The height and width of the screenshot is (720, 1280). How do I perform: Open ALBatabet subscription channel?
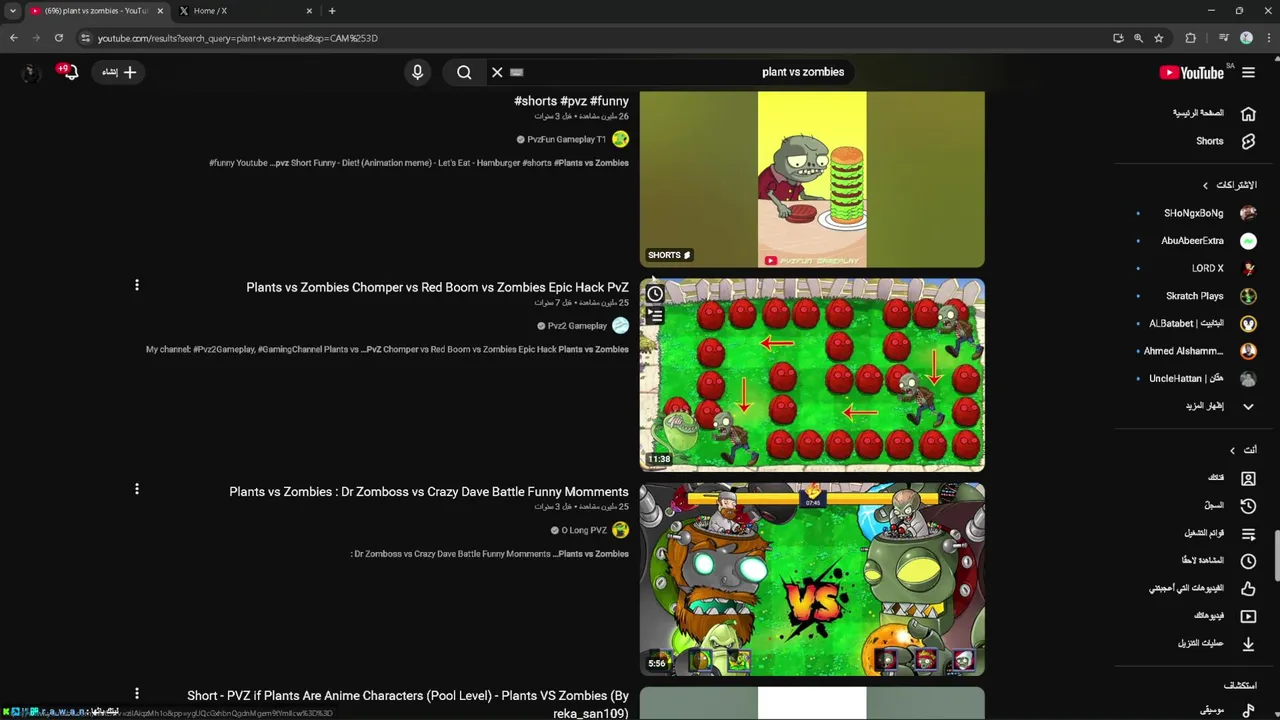1197,323
